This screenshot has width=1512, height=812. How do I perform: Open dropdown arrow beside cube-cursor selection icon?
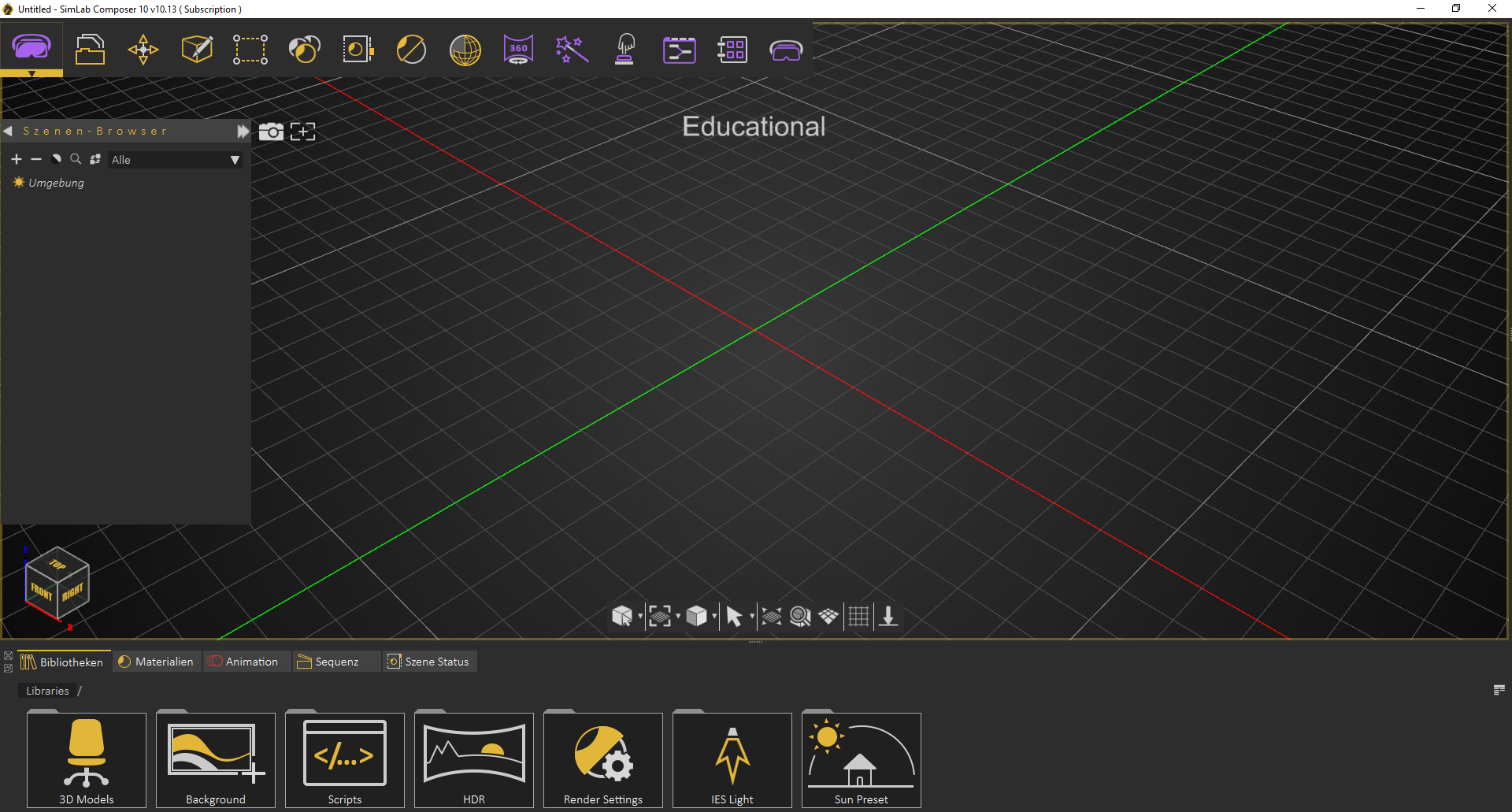pyautogui.click(x=640, y=616)
